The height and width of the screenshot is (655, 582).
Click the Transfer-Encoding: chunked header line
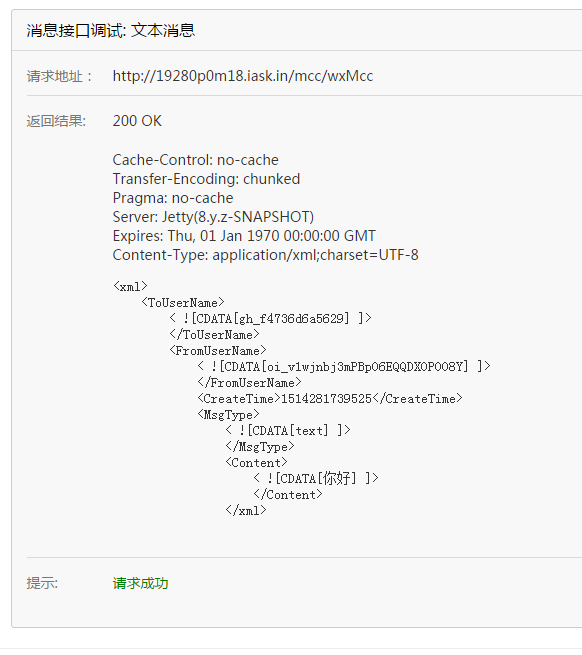pos(206,179)
